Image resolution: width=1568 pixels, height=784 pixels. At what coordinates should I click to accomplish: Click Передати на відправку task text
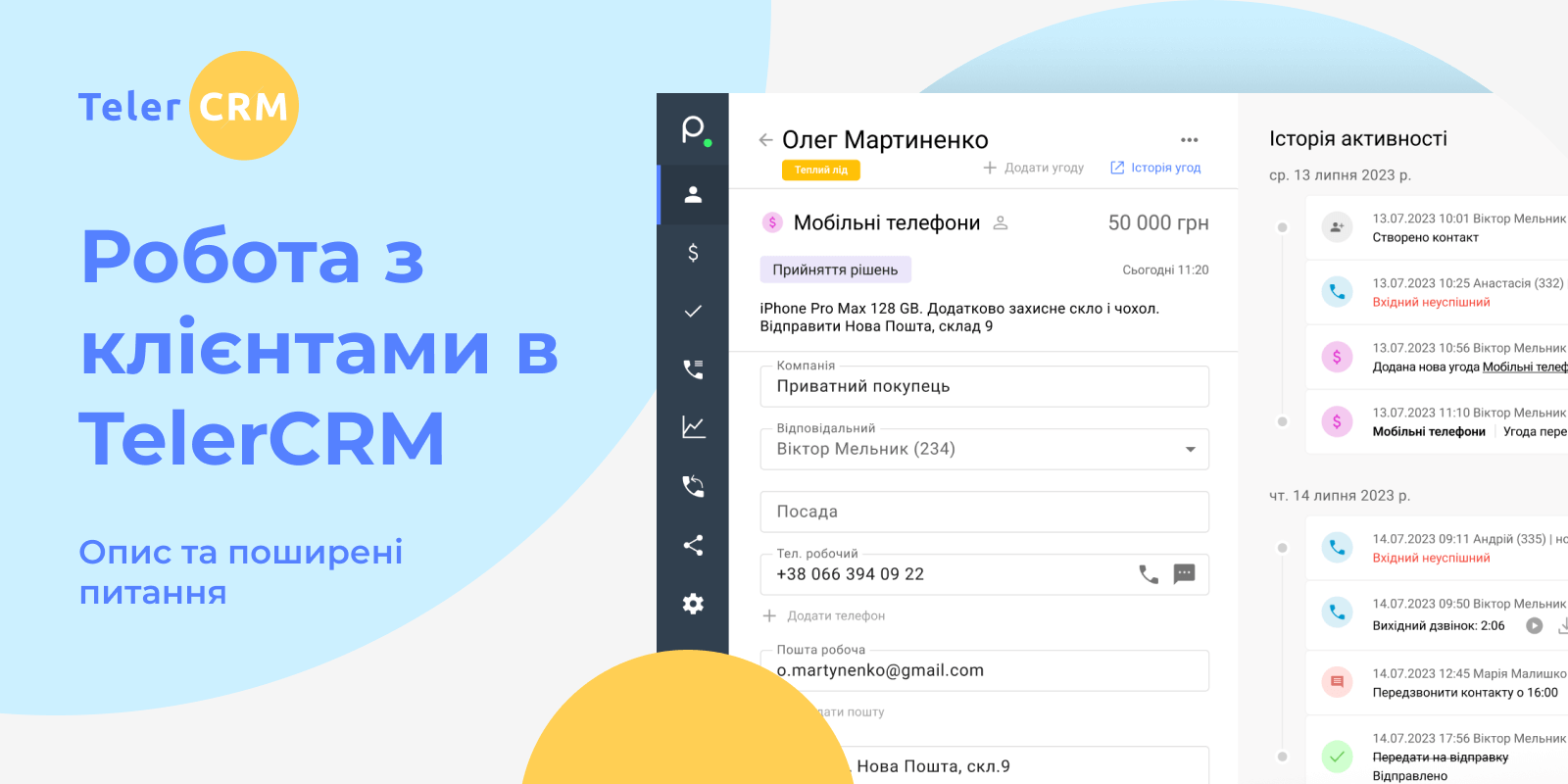pyautogui.click(x=1440, y=757)
